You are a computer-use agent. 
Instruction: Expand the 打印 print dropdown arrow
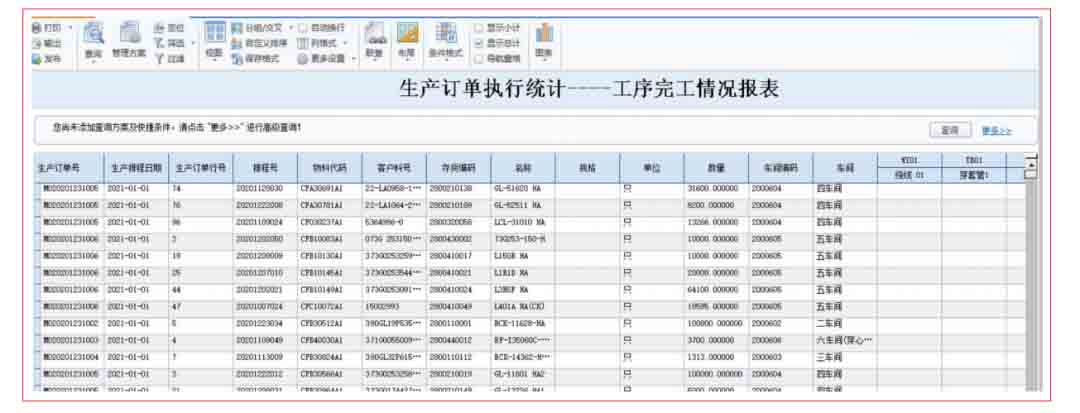[71, 28]
